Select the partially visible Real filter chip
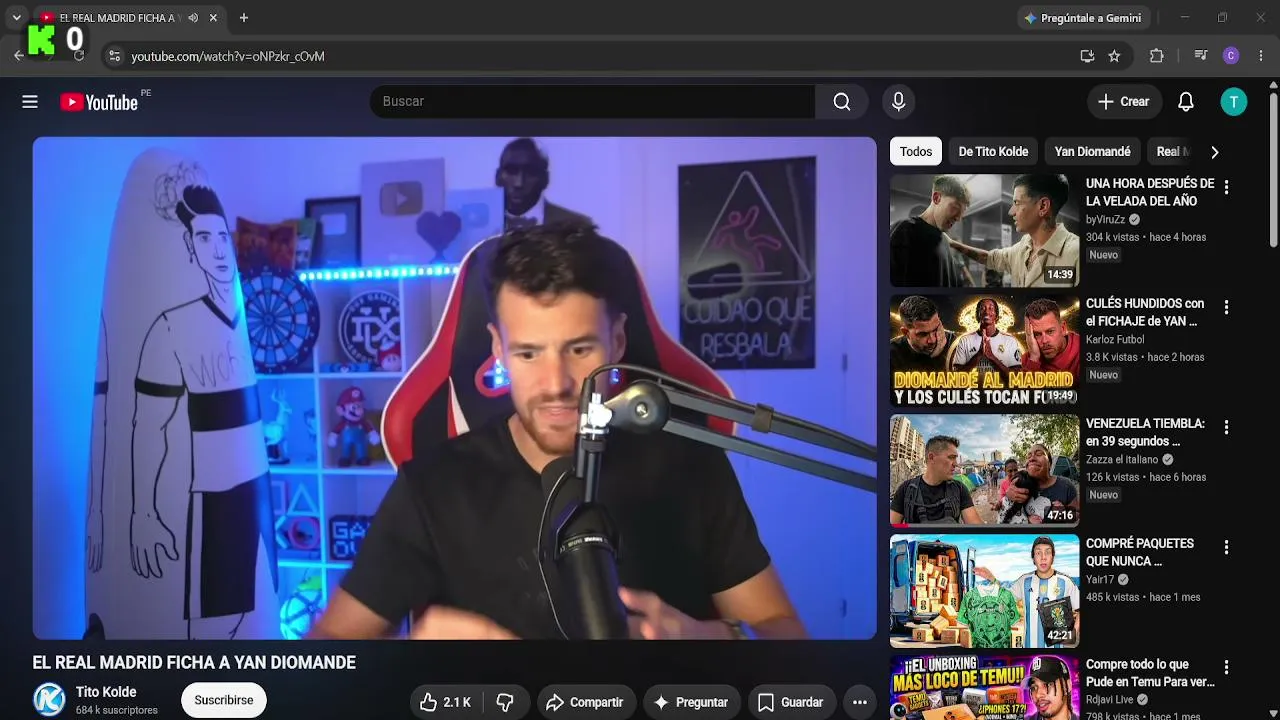Viewport: 1280px width, 720px height. pos(1172,152)
